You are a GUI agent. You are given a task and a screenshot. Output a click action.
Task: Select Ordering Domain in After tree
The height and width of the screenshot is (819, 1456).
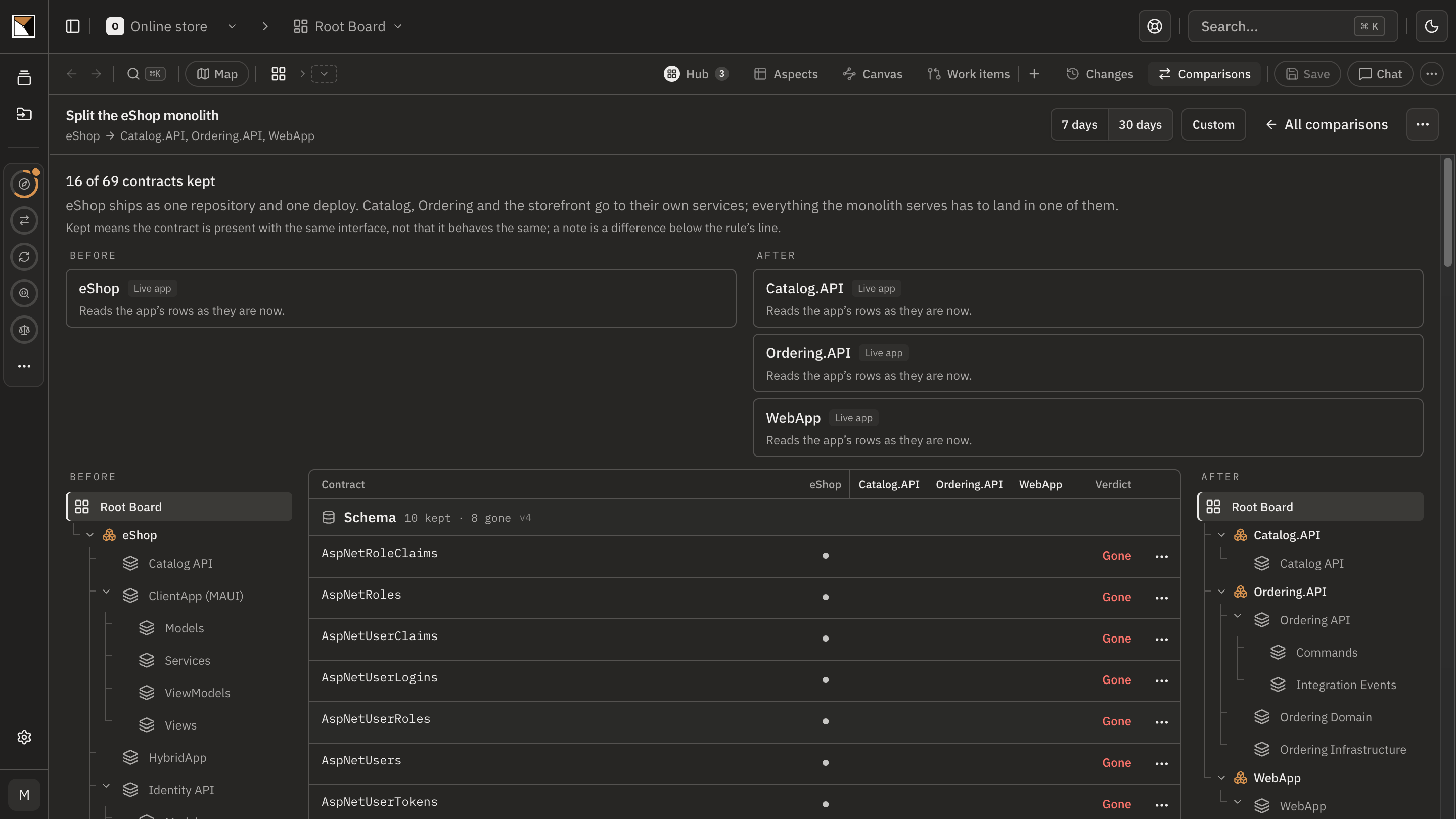[1325, 717]
